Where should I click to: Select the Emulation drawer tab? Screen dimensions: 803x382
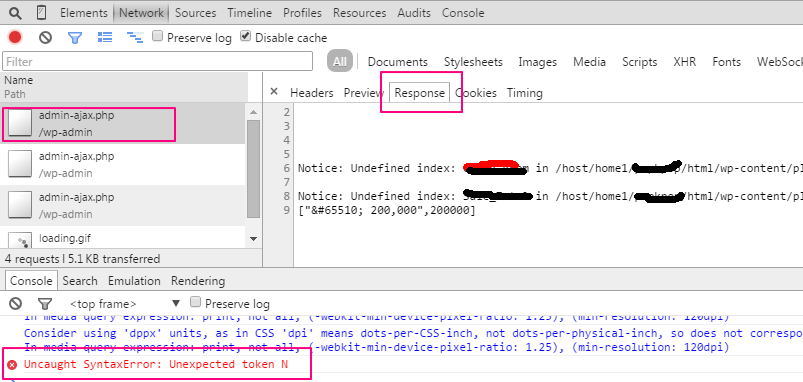click(134, 281)
